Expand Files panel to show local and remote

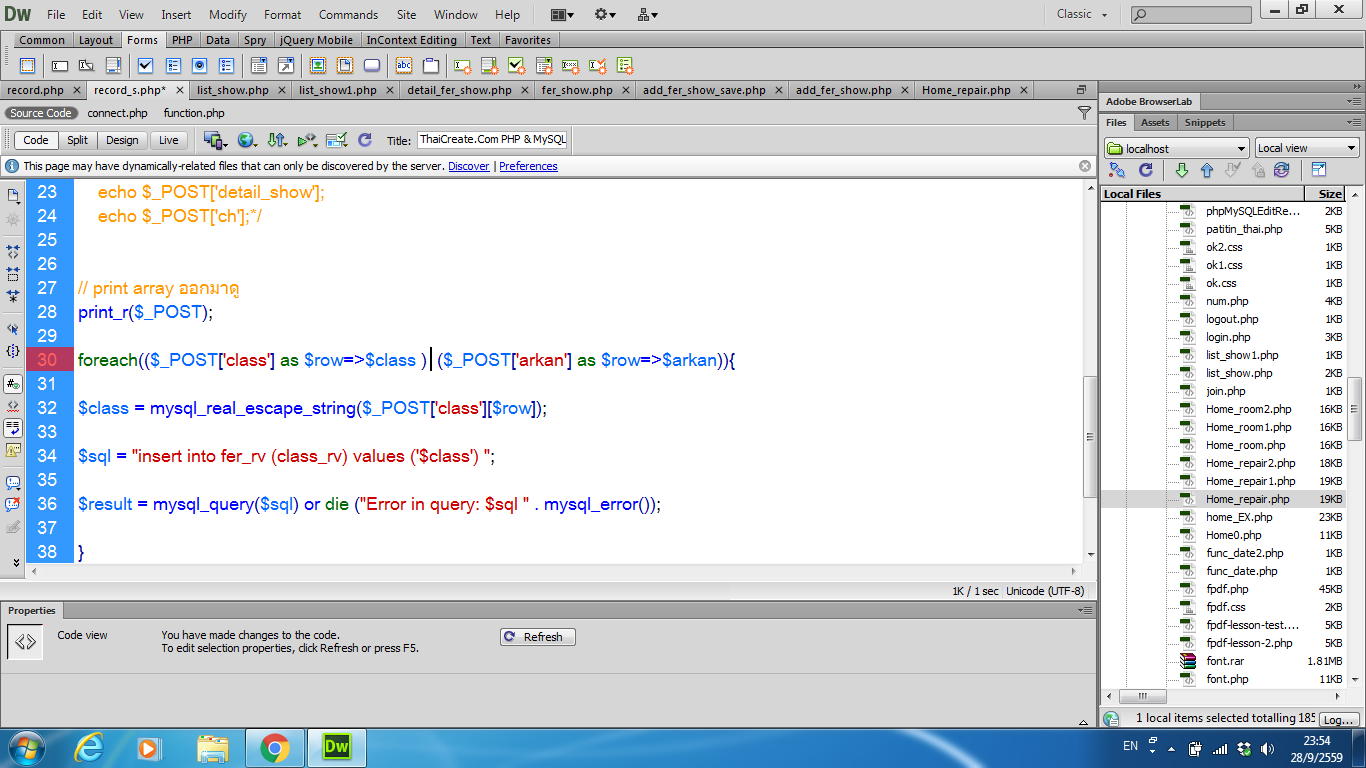point(1318,170)
